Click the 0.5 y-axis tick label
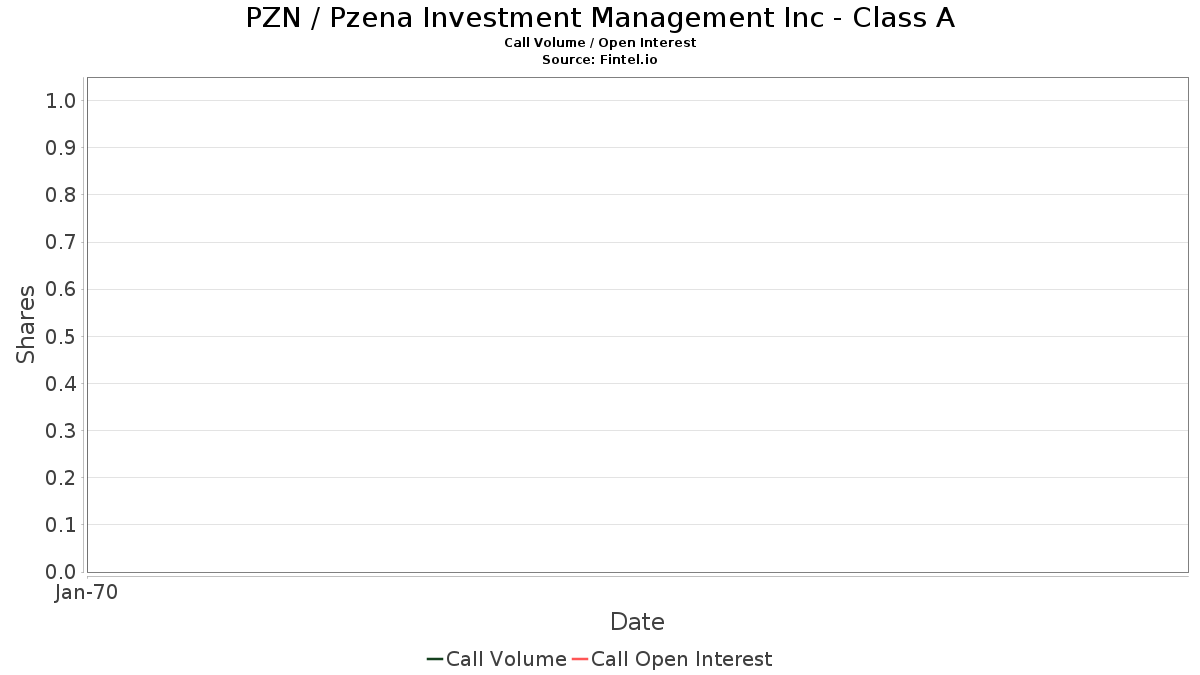 coord(61,336)
